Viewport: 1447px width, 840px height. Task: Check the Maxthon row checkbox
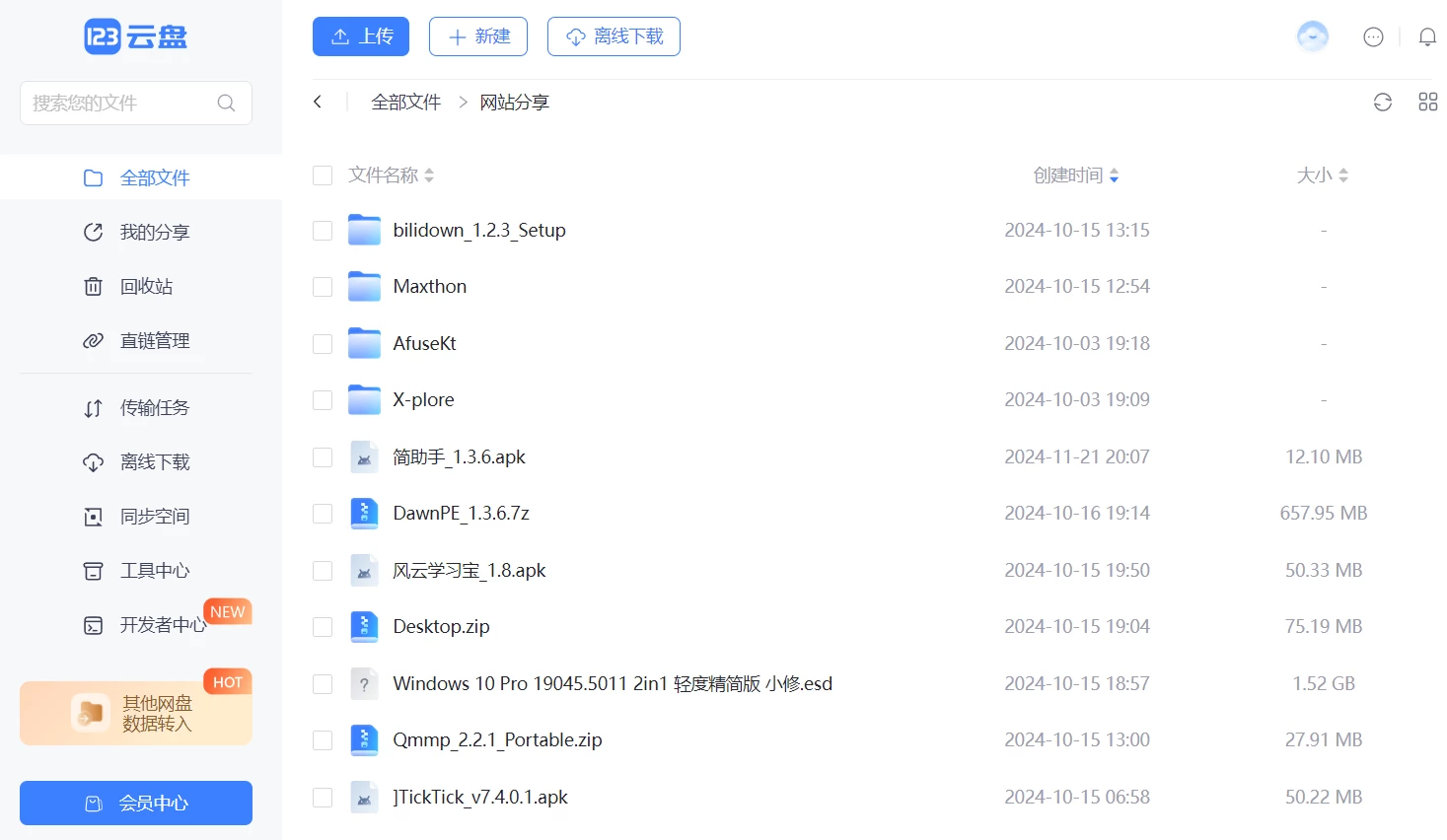[323, 287]
